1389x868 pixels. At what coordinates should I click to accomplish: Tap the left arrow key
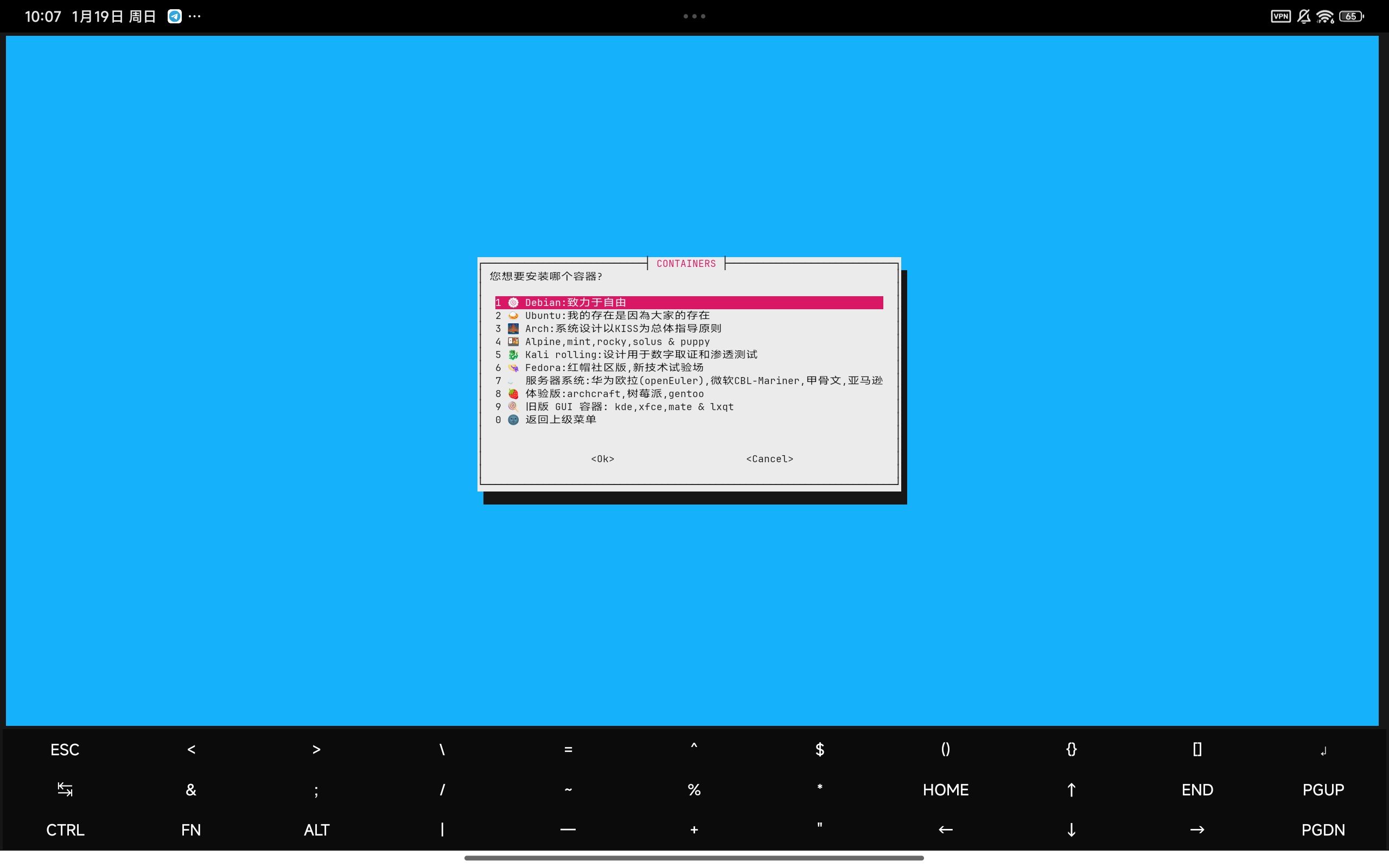tap(945, 830)
